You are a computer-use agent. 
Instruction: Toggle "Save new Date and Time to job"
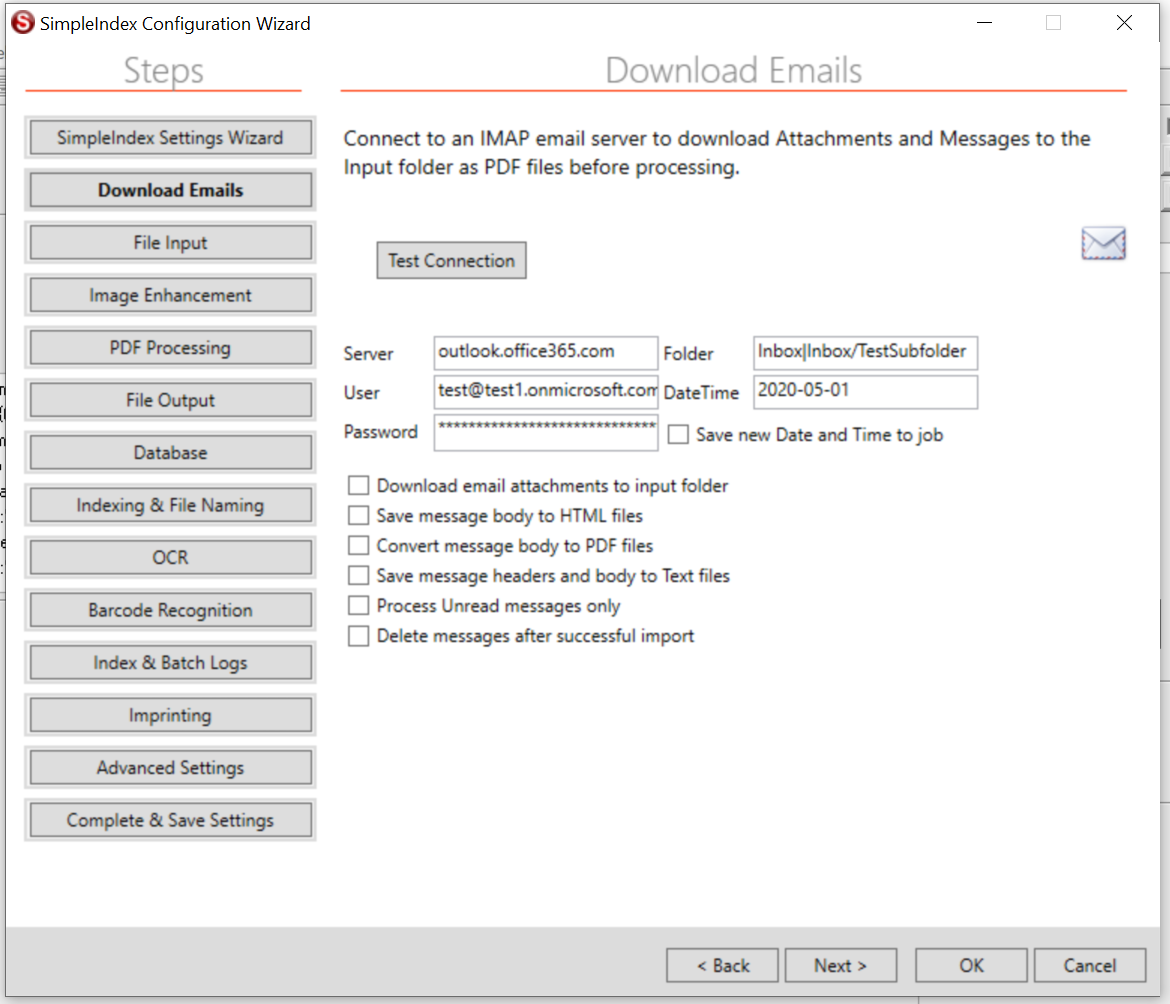click(x=678, y=434)
